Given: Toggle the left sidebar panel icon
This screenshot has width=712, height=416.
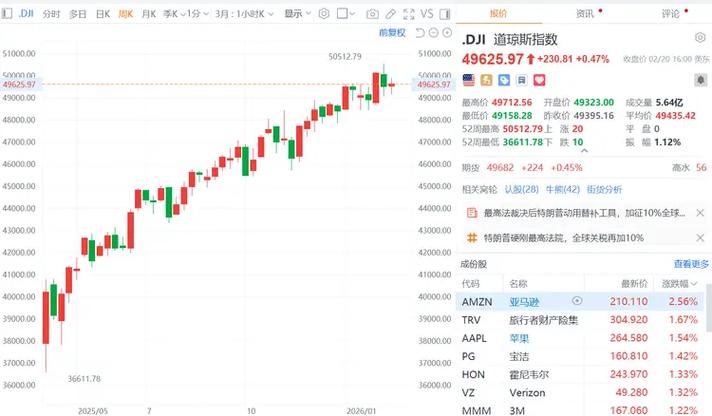Looking at the screenshot, I should pyautogui.click(x=6, y=14).
